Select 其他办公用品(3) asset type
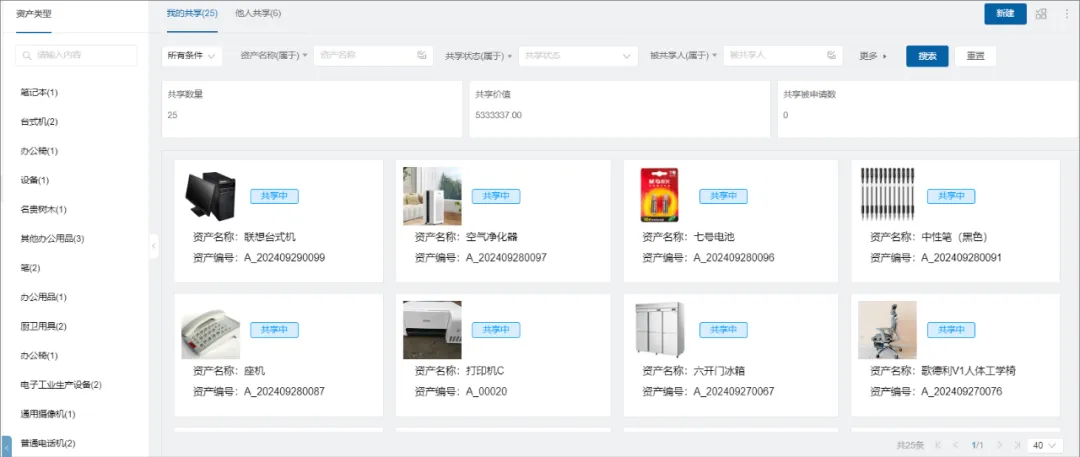This screenshot has width=1080, height=457. point(52,238)
